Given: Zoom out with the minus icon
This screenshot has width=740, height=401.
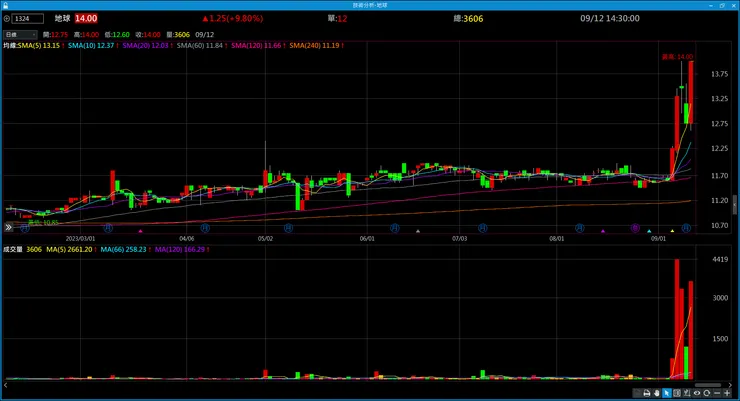Looking at the screenshot, I should coord(717,393).
